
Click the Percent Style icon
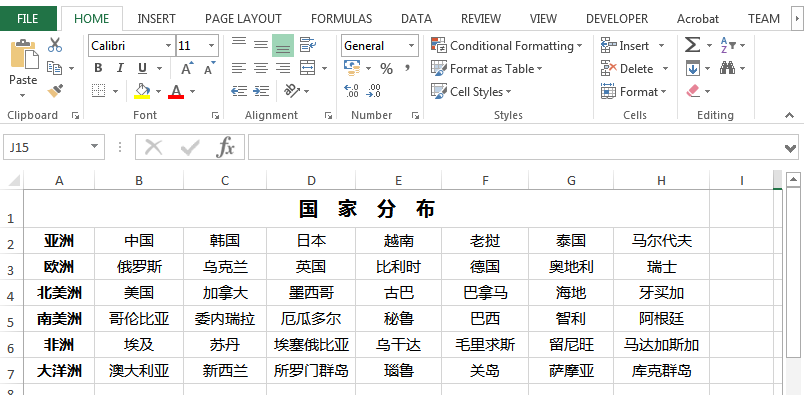386,68
